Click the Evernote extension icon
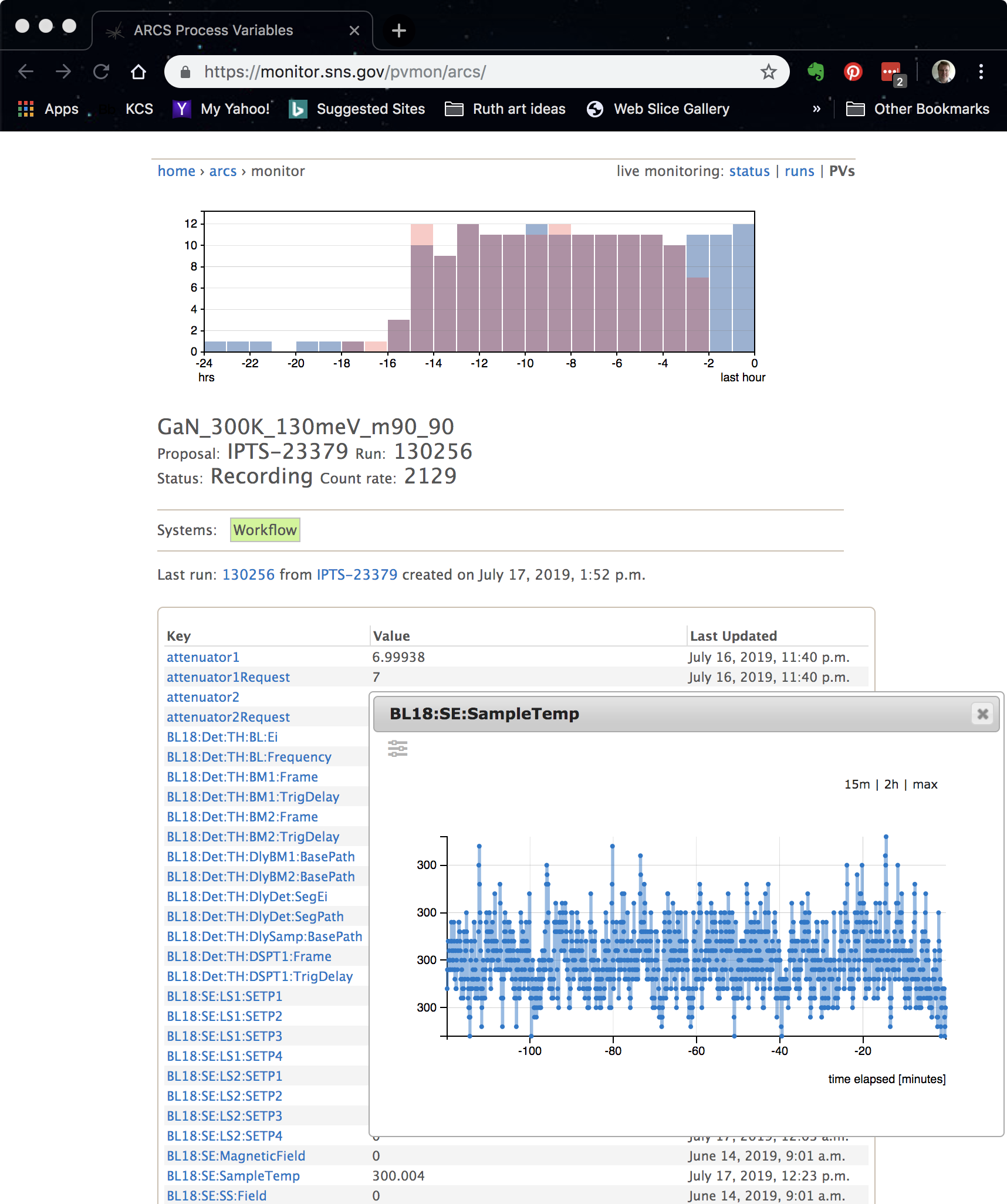The image size is (1007, 1204). [816, 72]
